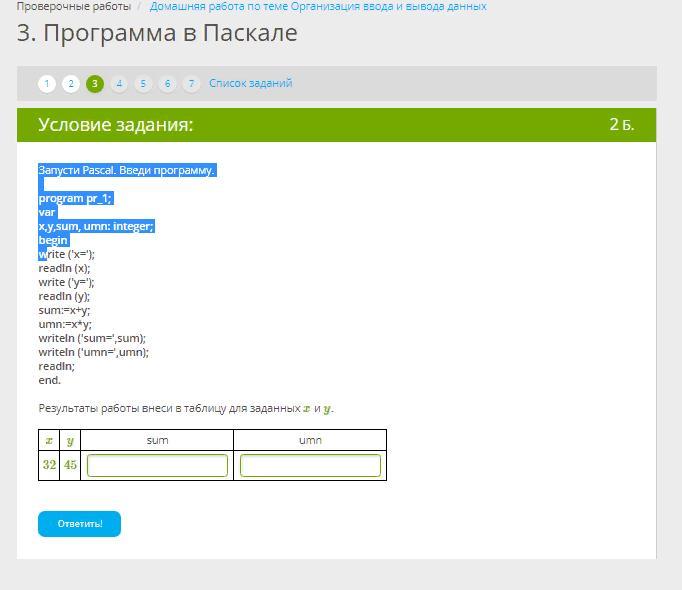Click the 'end.' code line
This screenshot has width=682, height=590.
[50, 380]
